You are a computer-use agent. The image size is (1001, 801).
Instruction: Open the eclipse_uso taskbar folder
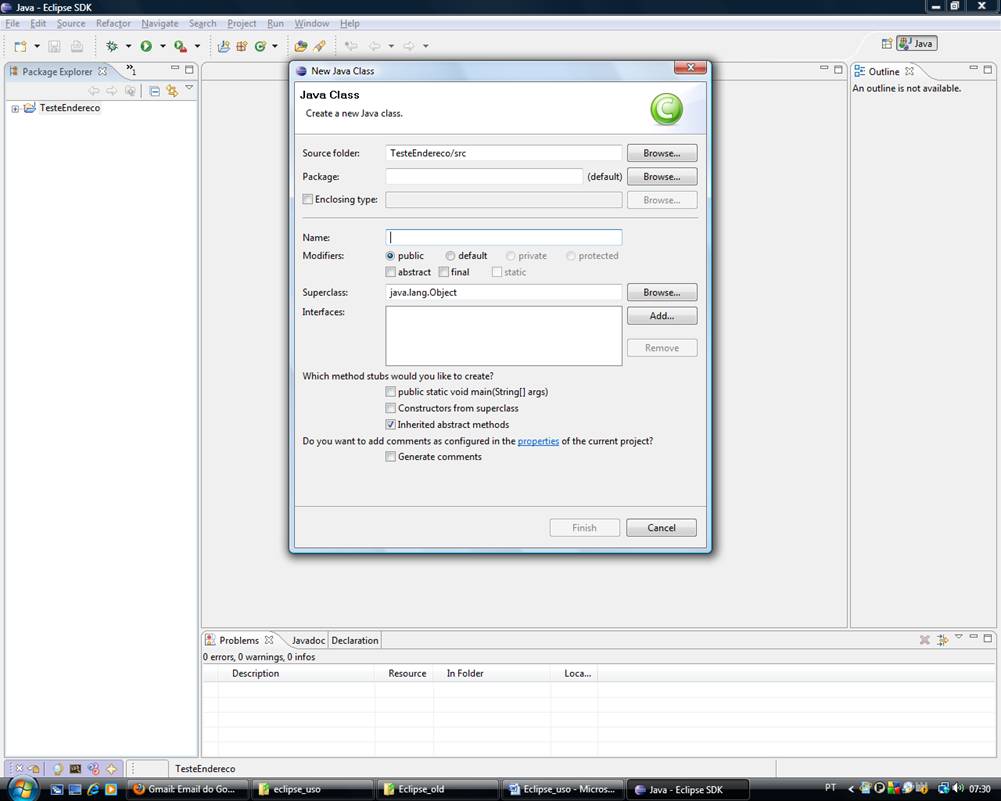coord(313,790)
